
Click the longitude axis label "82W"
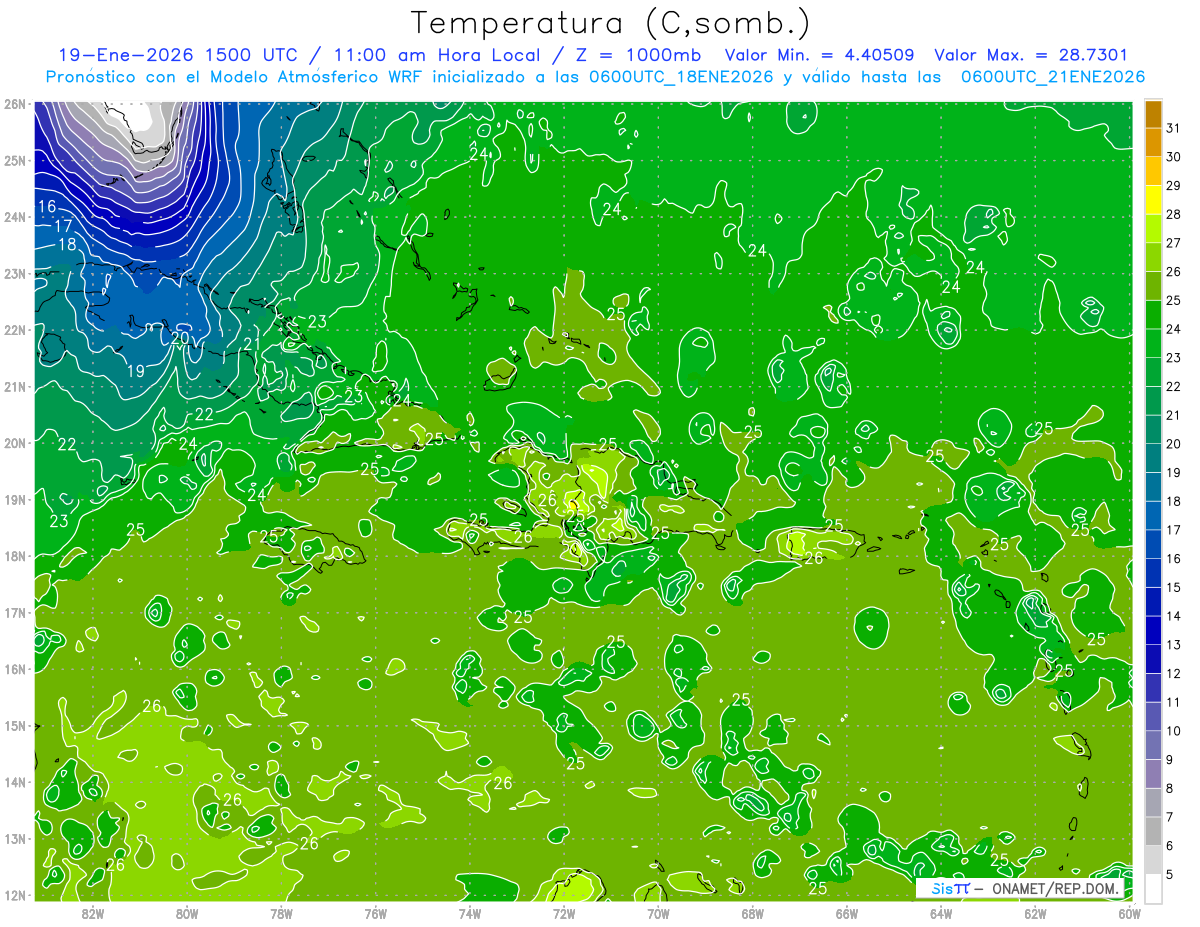[x=93, y=914]
